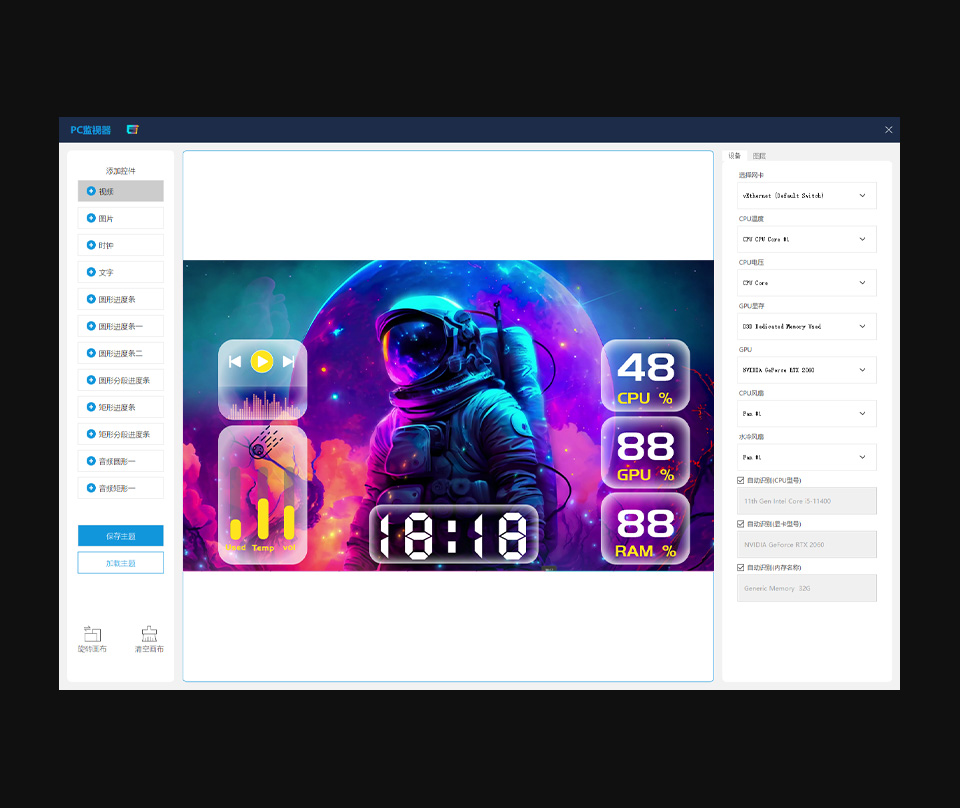This screenshot has width=960, height=808.
Task: Click the 加载主题 load theme button
Action: click(121, 563)
